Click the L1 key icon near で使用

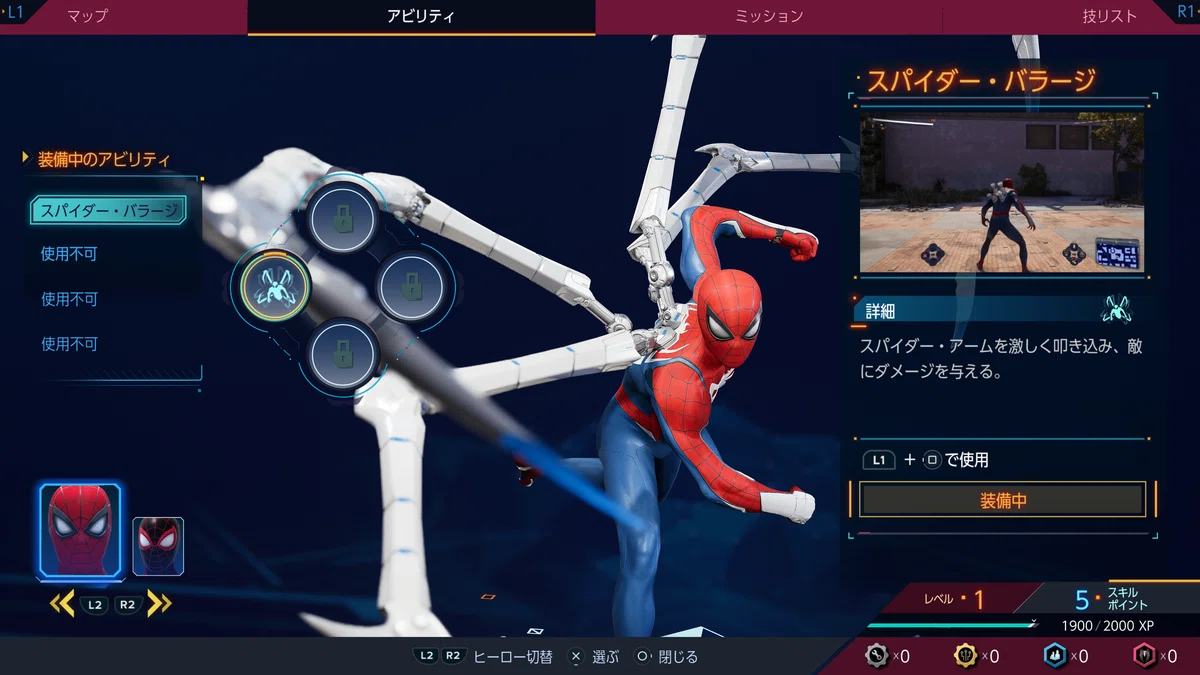[x=879, y=460]
